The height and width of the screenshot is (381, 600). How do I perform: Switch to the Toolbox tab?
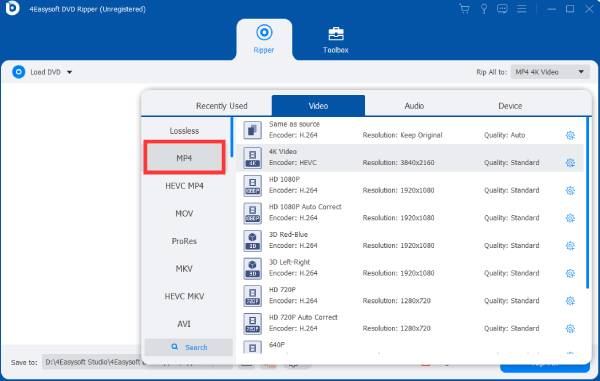pyautogui.click(x=336, y=40)
